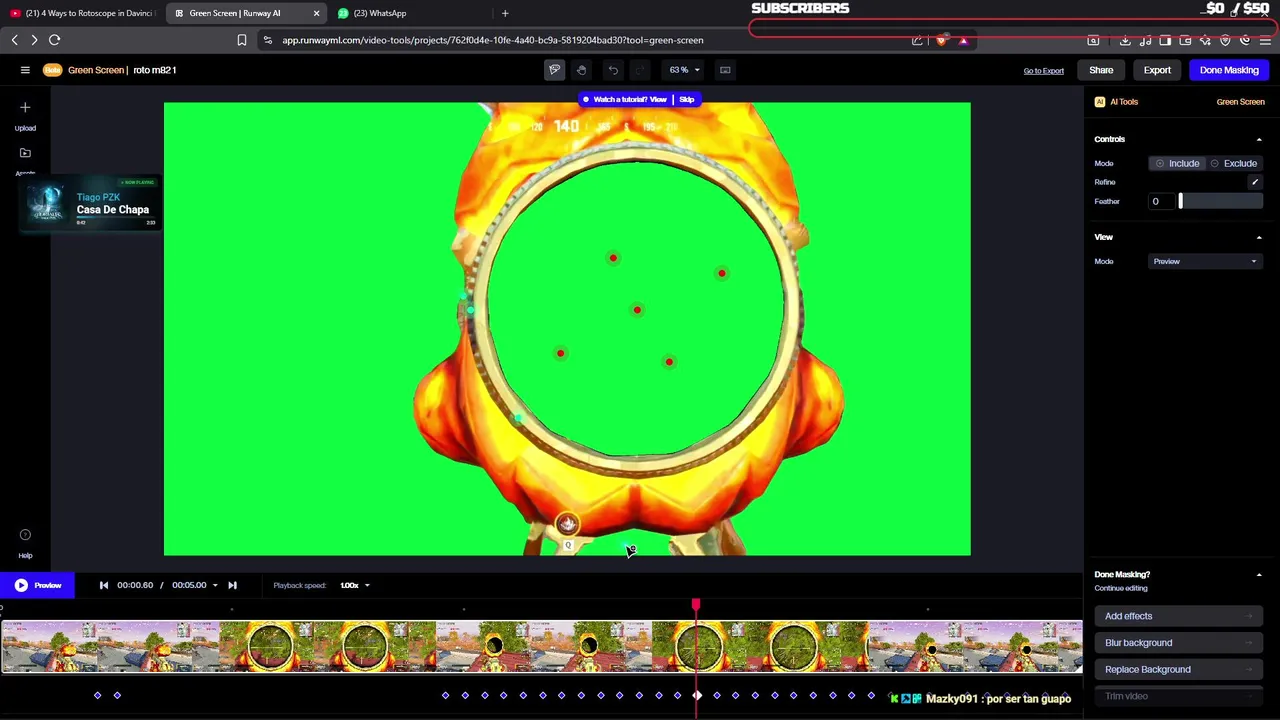Screen dimensions: 1280x720
Task: Collapse the Done Masking section
Action: point(1259,575)
